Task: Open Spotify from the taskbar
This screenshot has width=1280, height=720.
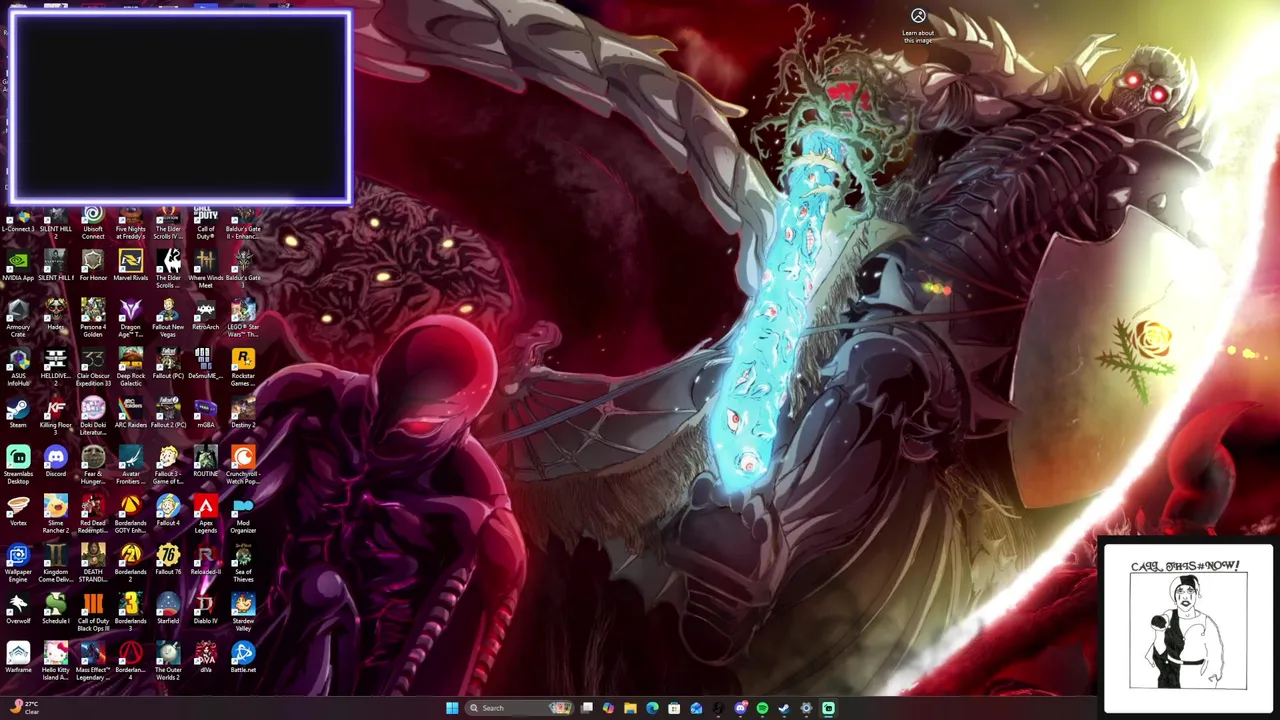Action: click(x=762, y=708)
